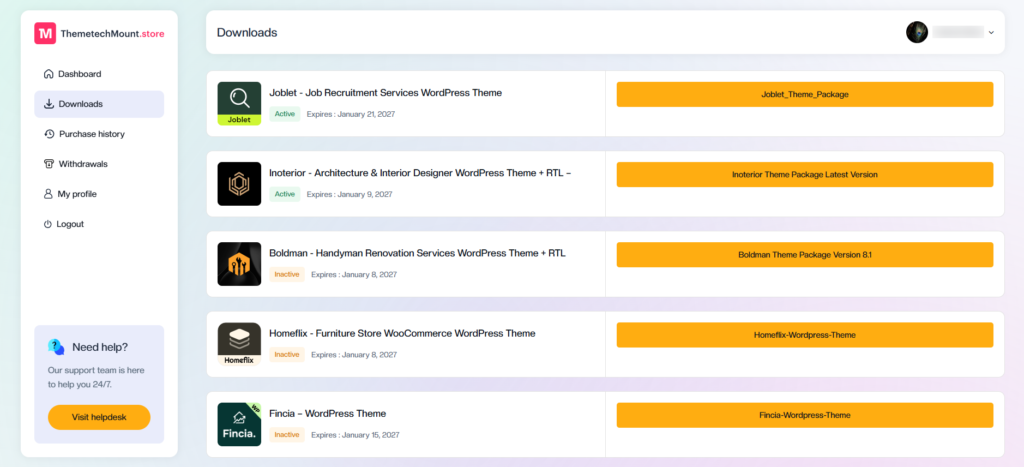Click Inactive badge on Fincia row
This screenshot has height=467, width=1024.
287,434
